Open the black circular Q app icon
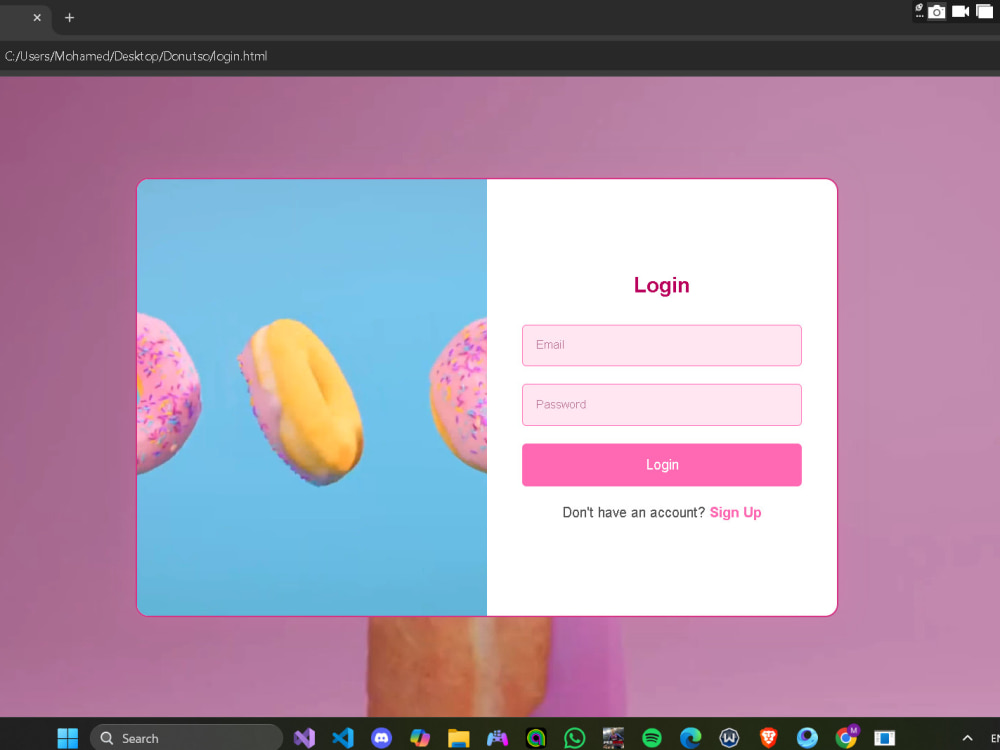 point(536,738)
